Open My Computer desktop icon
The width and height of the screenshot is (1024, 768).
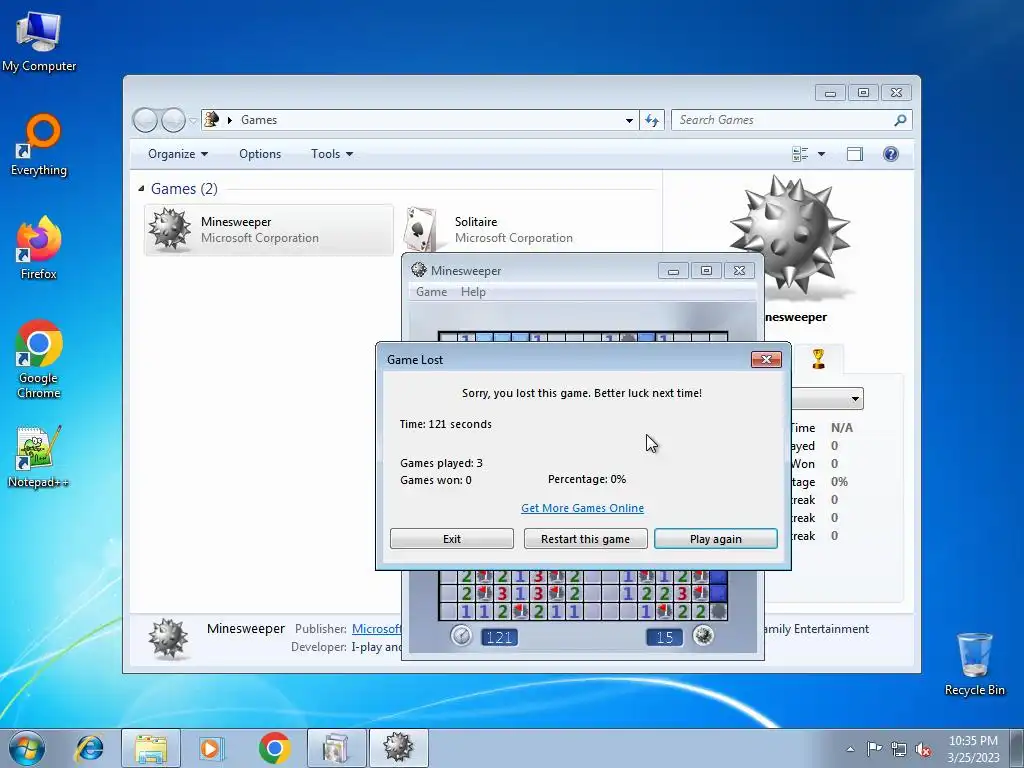pos(39,42)
